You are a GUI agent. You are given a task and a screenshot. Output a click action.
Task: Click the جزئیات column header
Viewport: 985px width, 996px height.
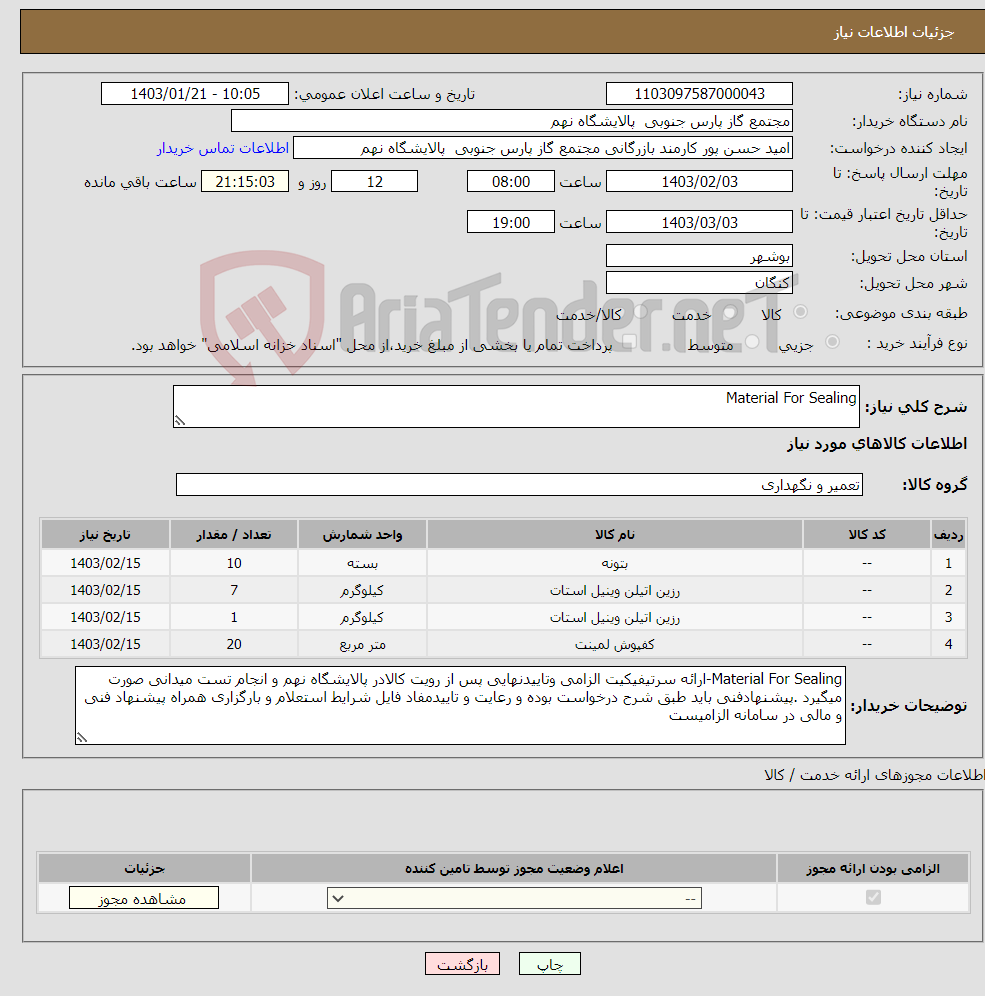[144, 868]
